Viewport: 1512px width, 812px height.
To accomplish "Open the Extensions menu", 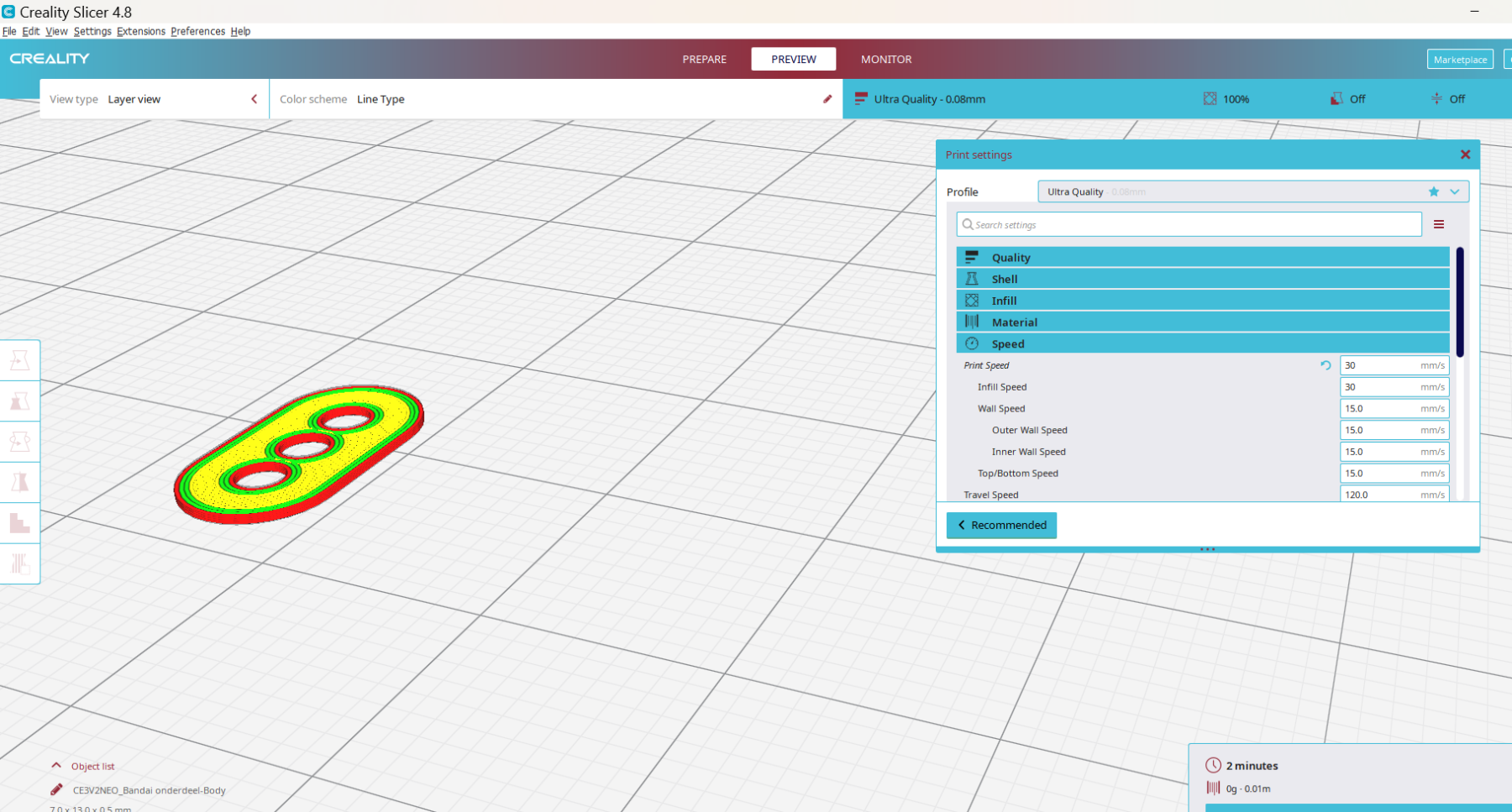I will coord(141,31).
